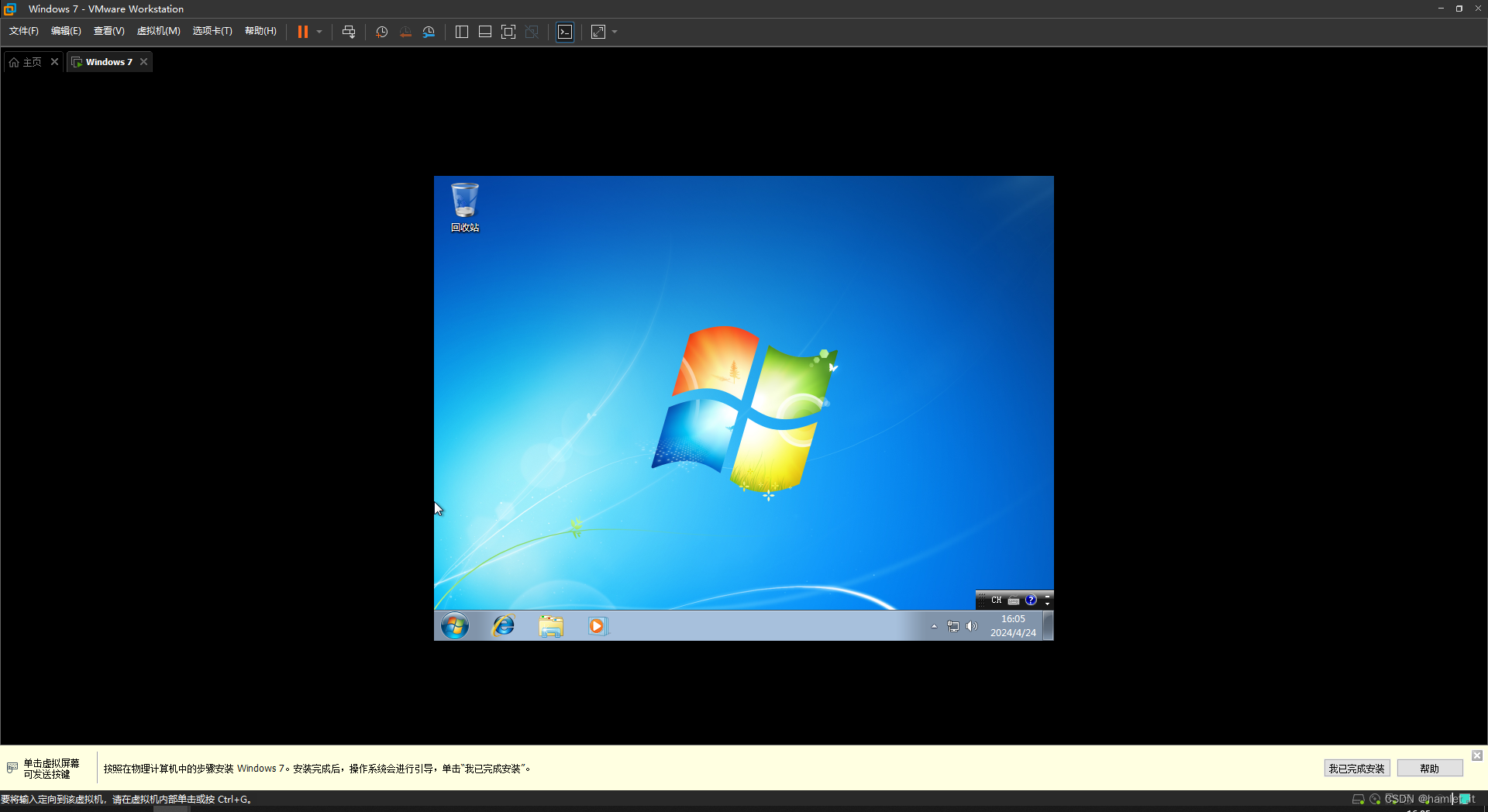Close the Windows 7 tab
Screen dimensions: 1488x812
tap(143, 62)
